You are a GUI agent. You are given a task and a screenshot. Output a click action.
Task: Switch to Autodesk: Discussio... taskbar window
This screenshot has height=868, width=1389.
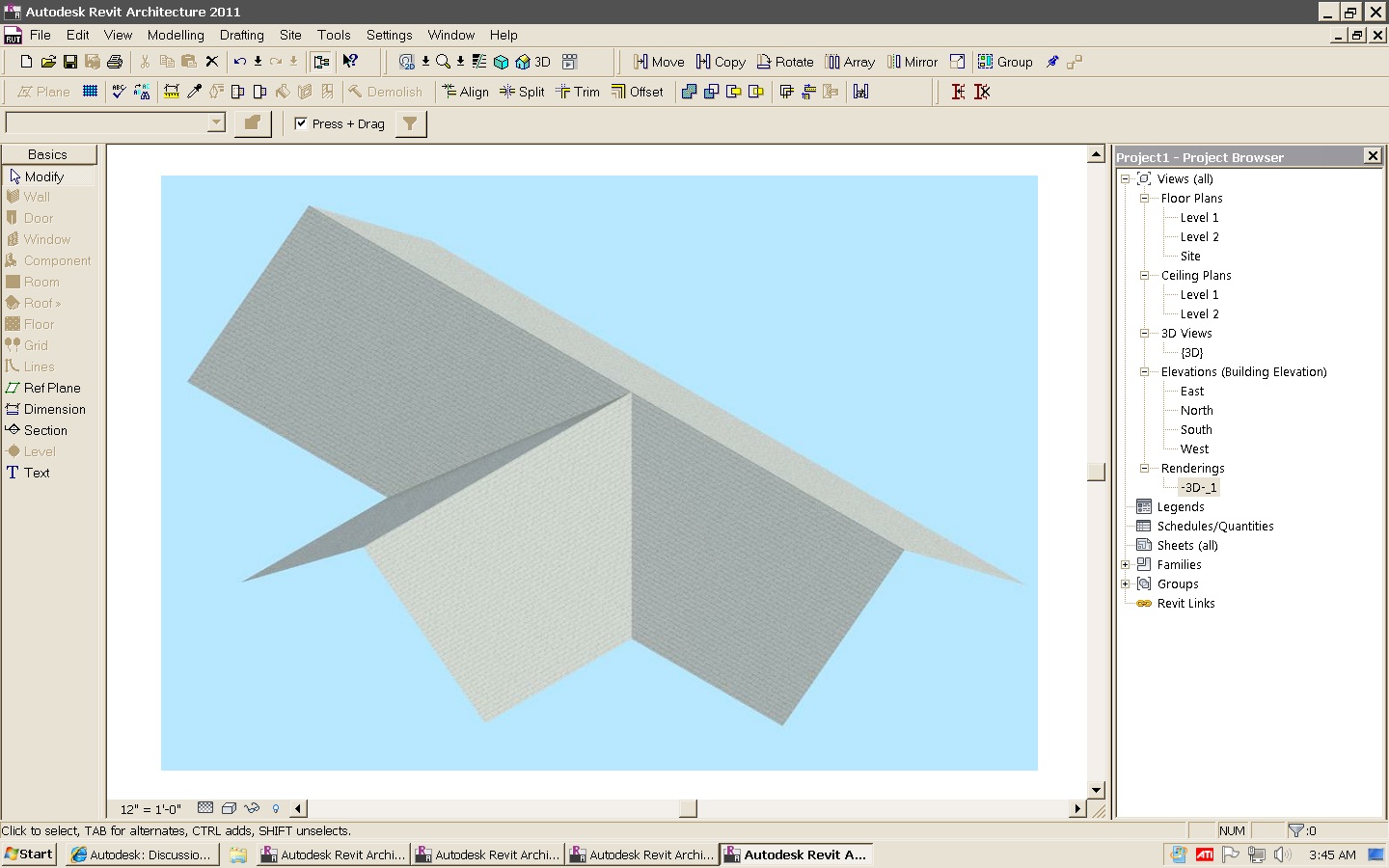pos(142,854)
